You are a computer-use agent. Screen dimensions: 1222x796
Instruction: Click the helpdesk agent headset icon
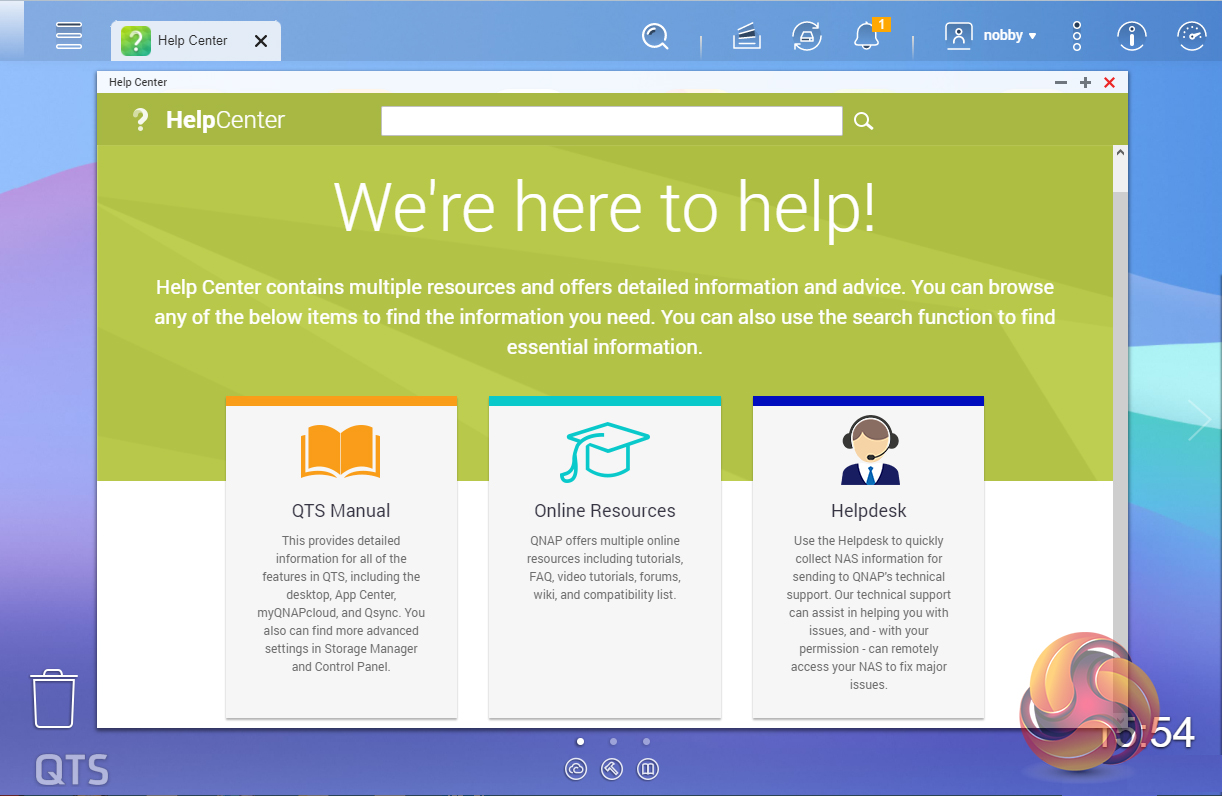click(x=868, y=451)
